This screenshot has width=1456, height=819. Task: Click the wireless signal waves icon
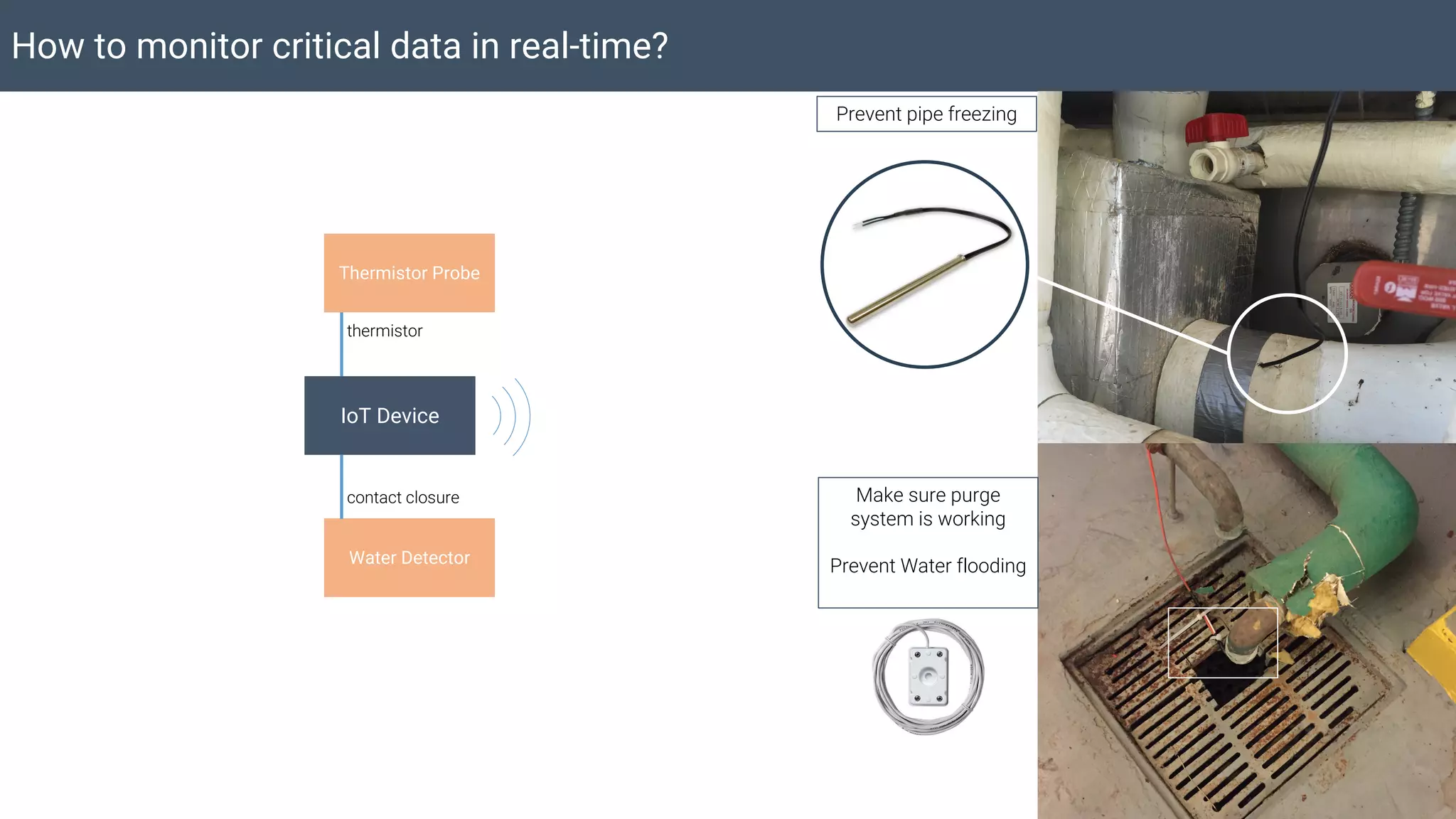tap(512, 417)
